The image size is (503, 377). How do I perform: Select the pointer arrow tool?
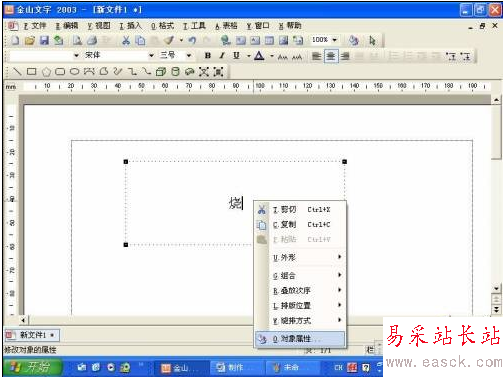[372, 40]
